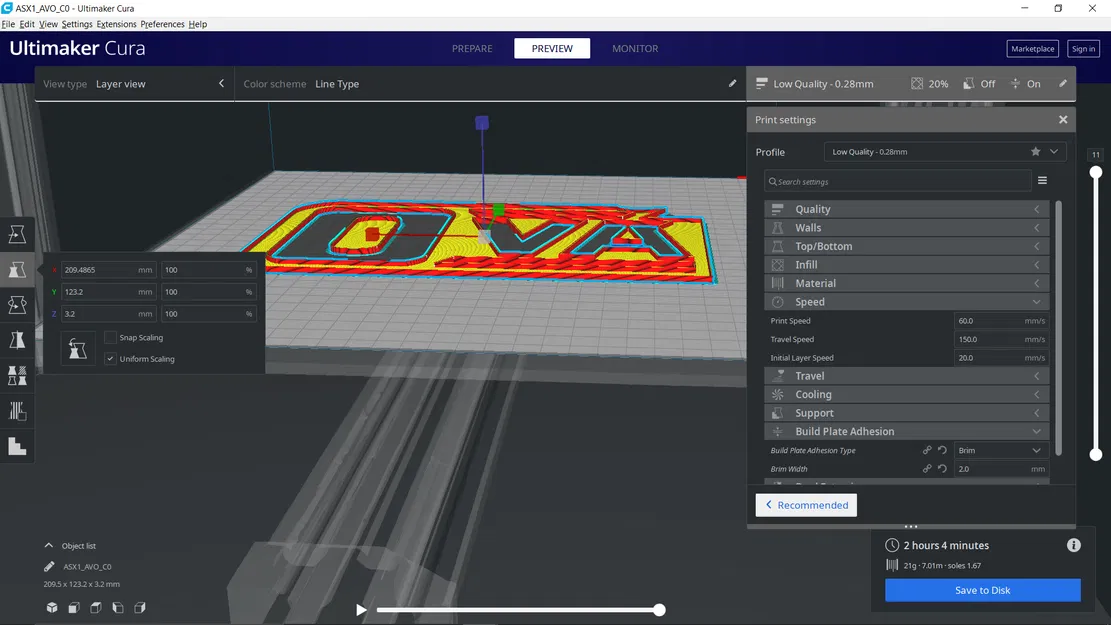The height and width of the screenshot is (625, 1111).
Task: Open the File menu
Action: click(x=8, y=24)
